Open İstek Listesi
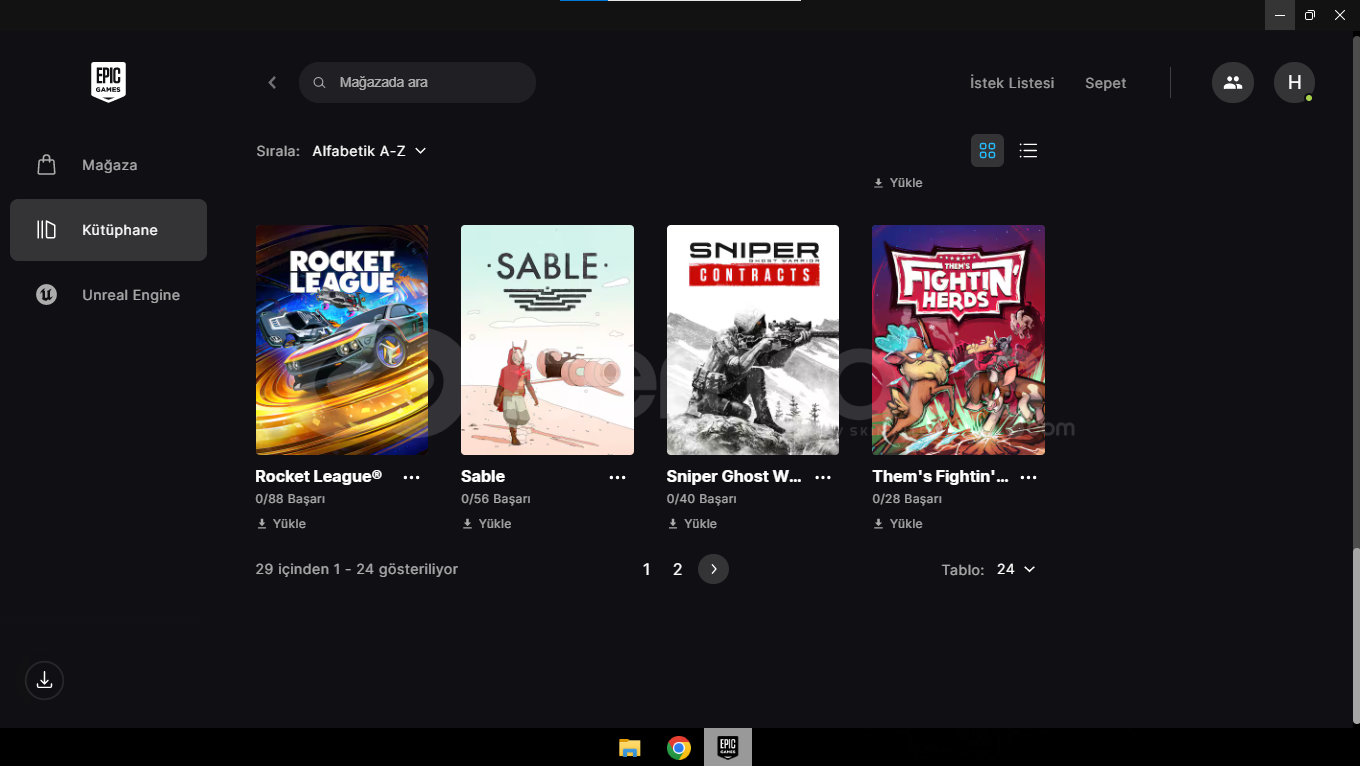The width and height of the screenshot is (1360, 766). point(1012,83)
